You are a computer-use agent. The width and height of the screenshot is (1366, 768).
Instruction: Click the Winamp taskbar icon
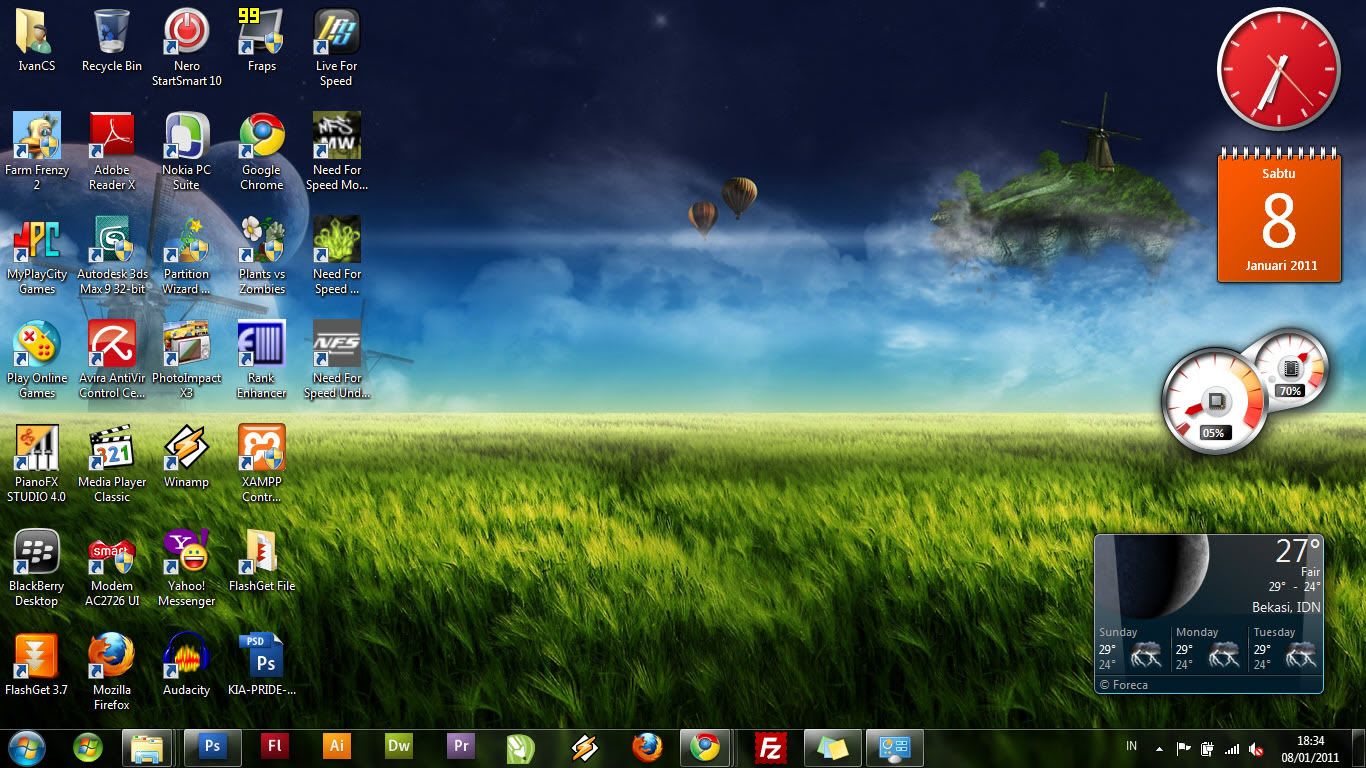[585, 748]
